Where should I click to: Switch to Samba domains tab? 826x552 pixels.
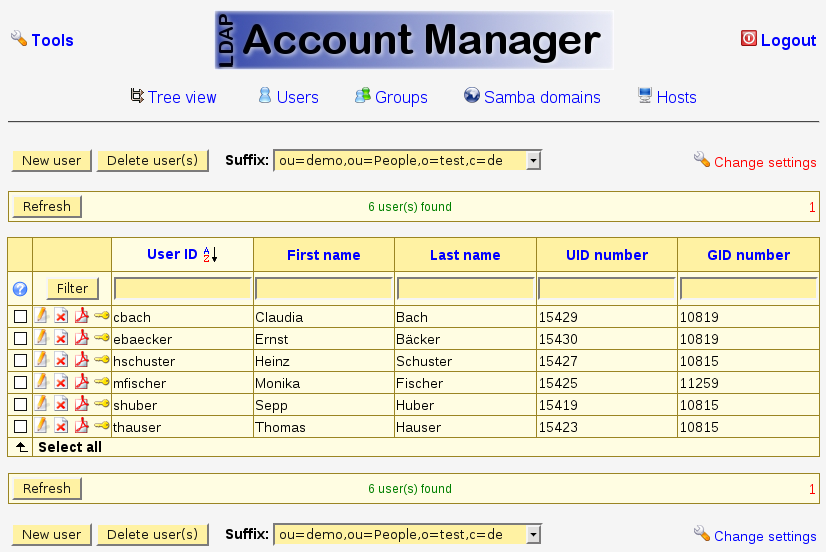pyautogui.click(x=532, y=97)
